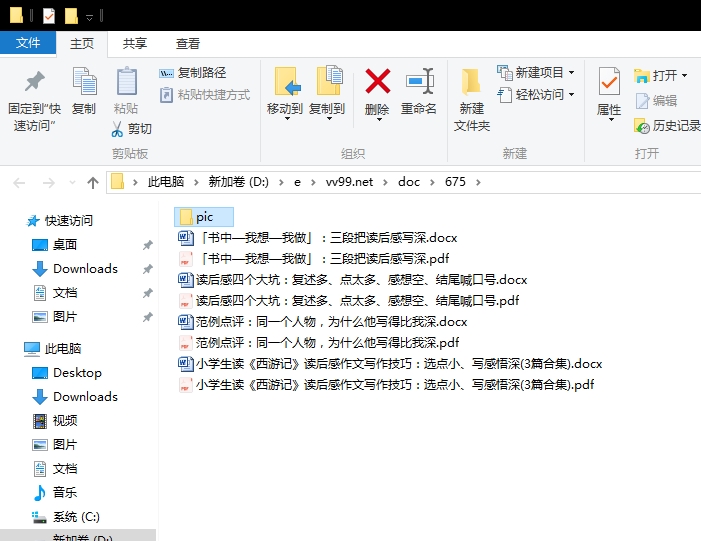Click the Up one level arrow

[x=93, y=182]
